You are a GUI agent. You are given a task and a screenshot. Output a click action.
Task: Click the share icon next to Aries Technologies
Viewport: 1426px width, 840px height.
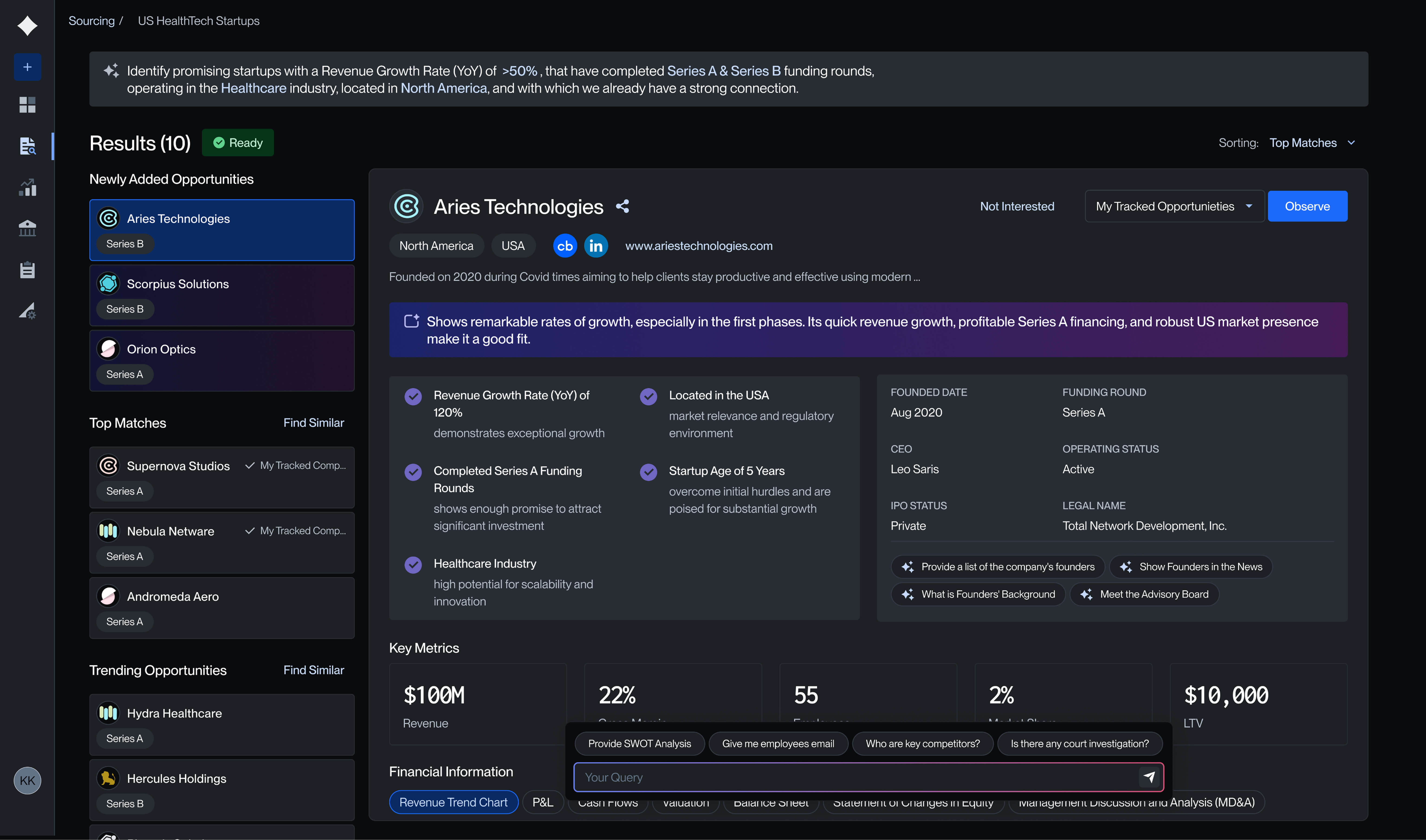pyautogui.click(x=623, y=207)
